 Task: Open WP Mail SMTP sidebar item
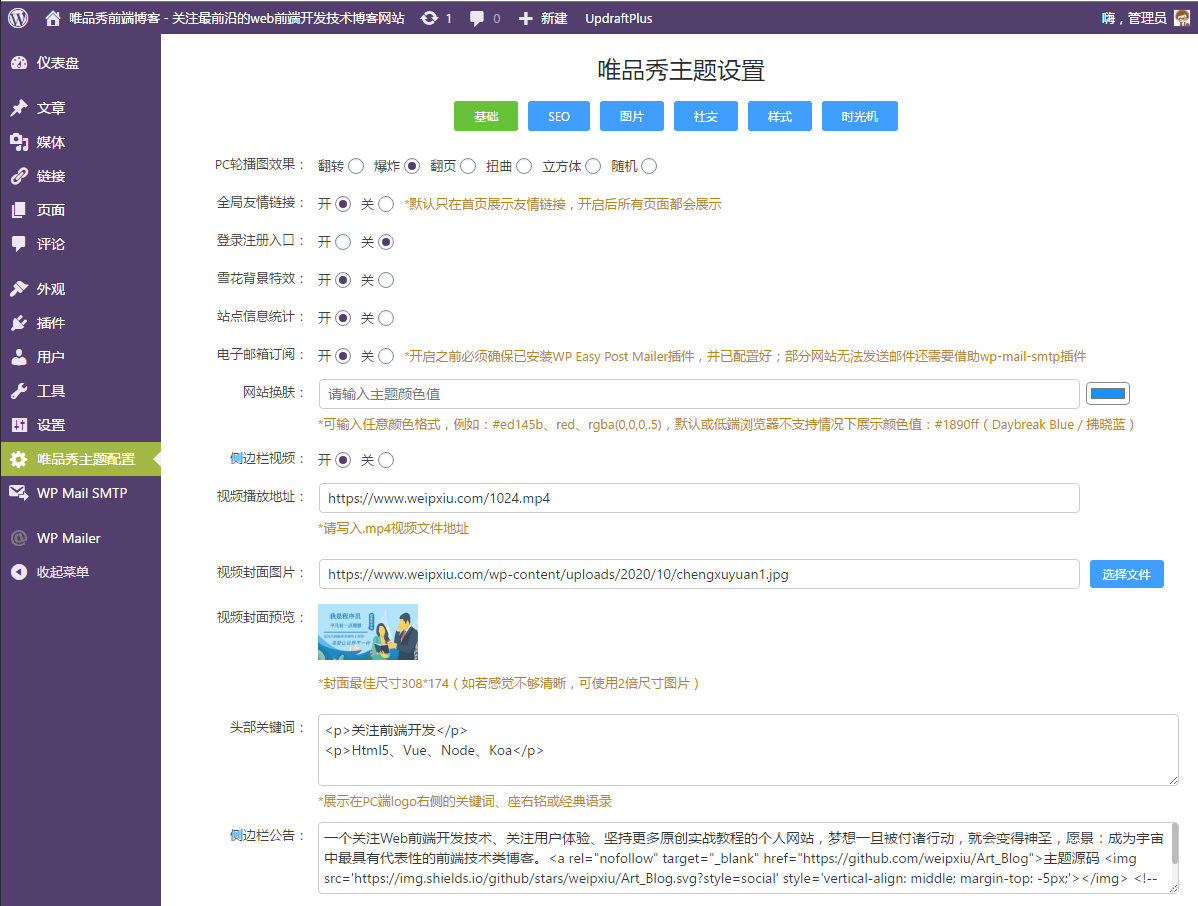[81, 493]
